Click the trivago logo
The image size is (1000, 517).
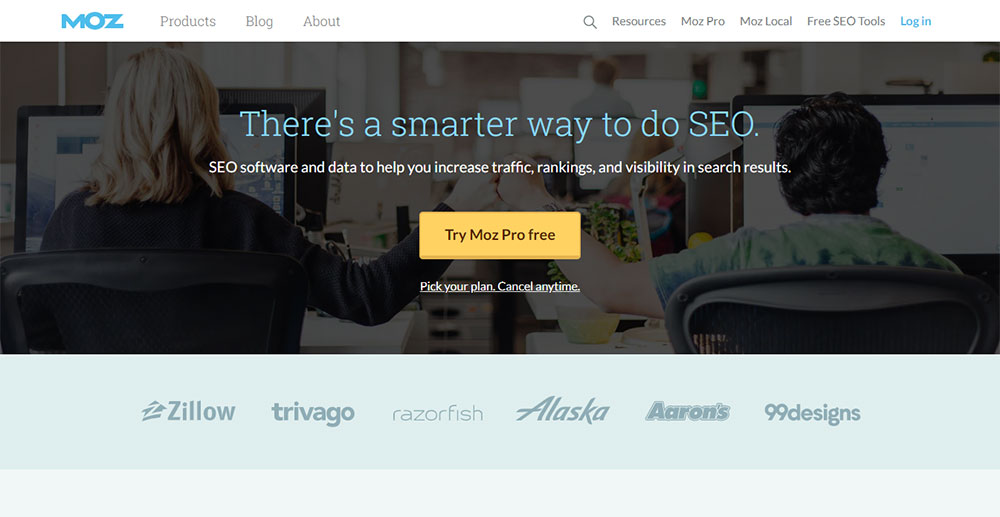click(312, 413)
